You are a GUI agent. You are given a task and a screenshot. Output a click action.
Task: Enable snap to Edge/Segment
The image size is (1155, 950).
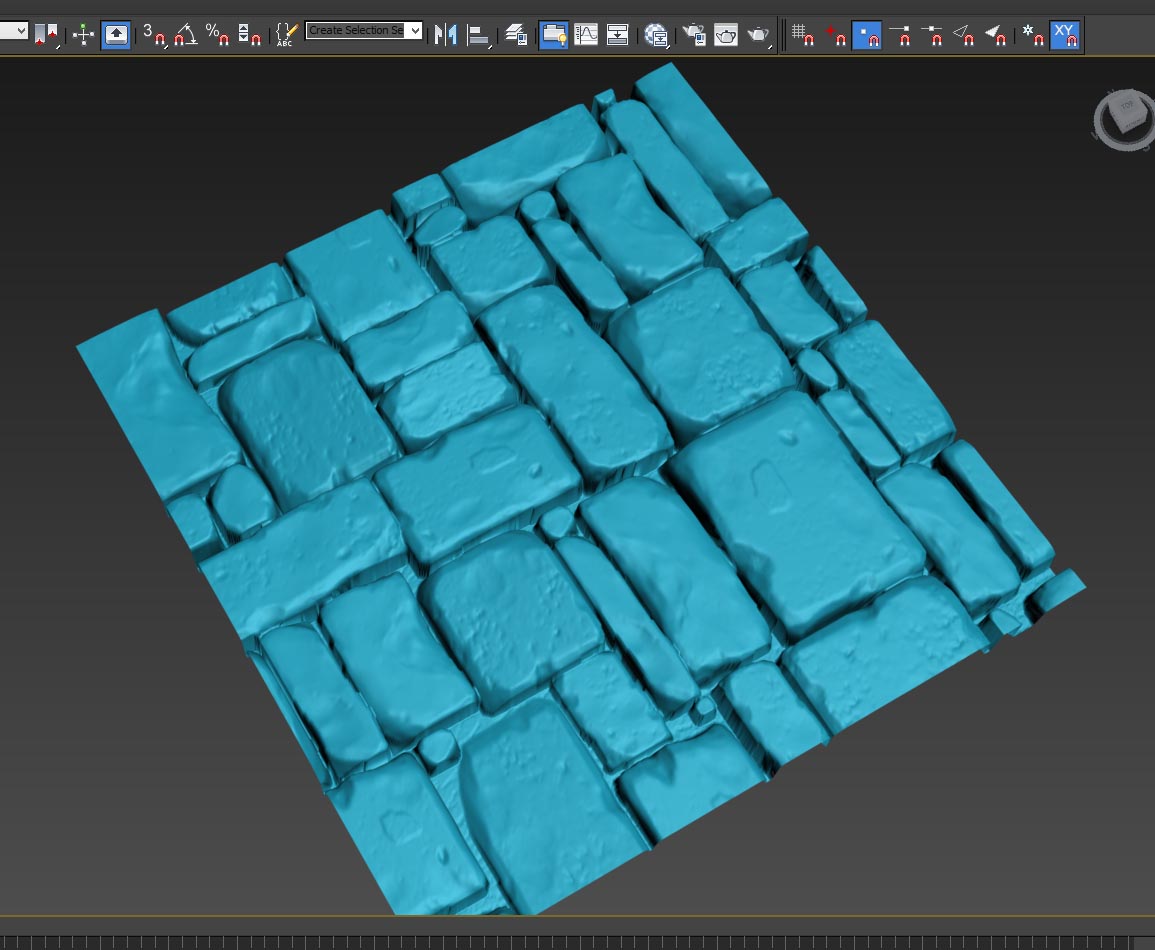pos(964,35)
